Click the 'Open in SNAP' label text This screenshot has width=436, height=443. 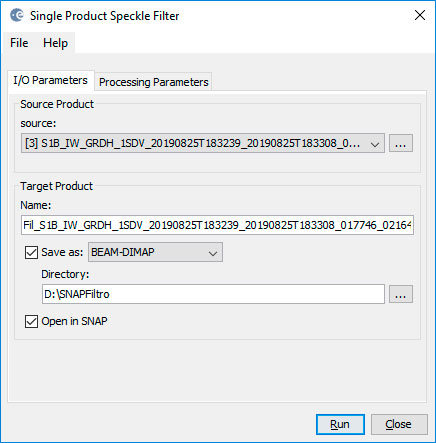(74, 321)
